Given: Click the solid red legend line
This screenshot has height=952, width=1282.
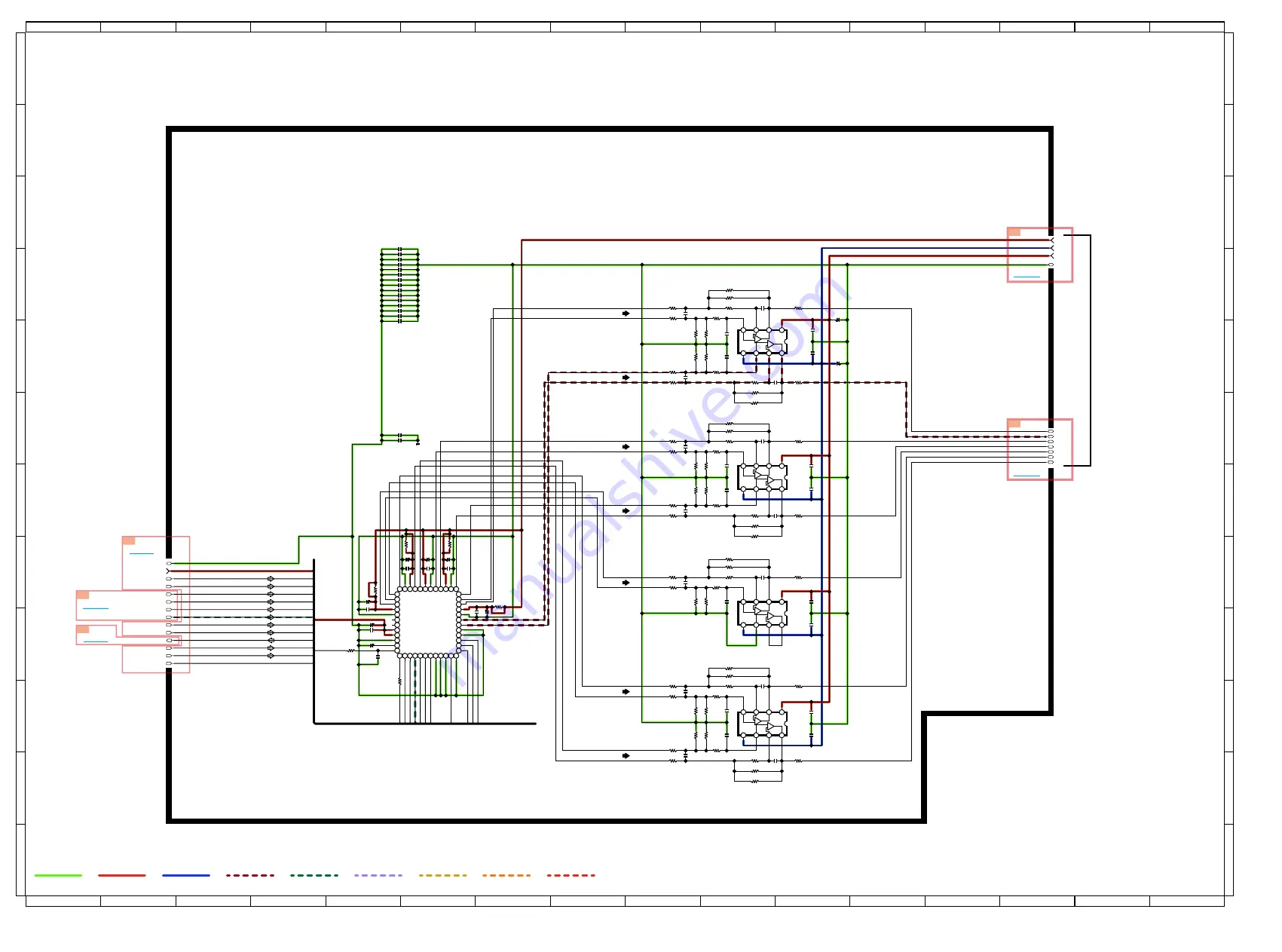Looking at the screenshot, I should [x=122, y=875].
